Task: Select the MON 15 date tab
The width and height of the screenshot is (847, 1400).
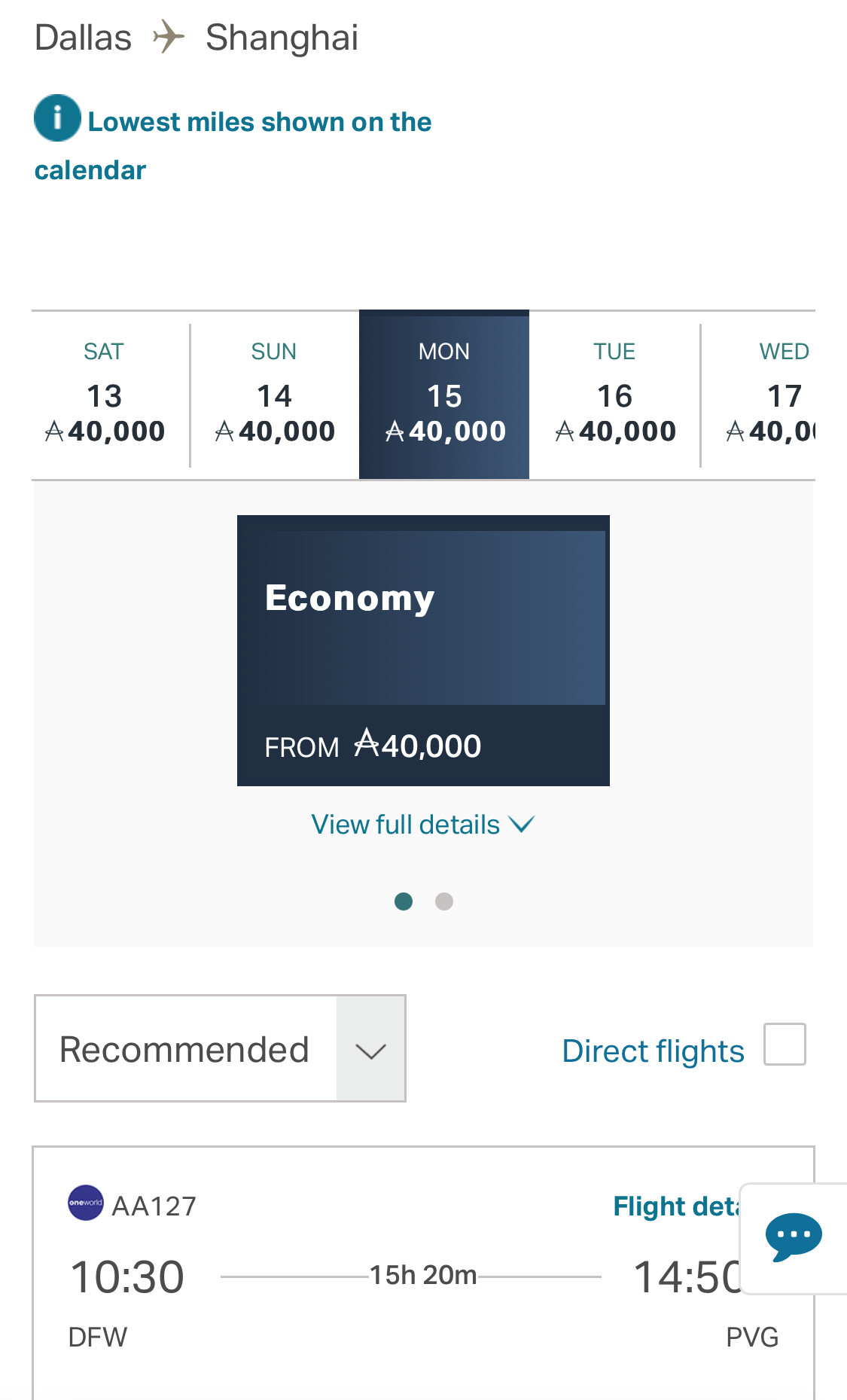Action: 444,395
